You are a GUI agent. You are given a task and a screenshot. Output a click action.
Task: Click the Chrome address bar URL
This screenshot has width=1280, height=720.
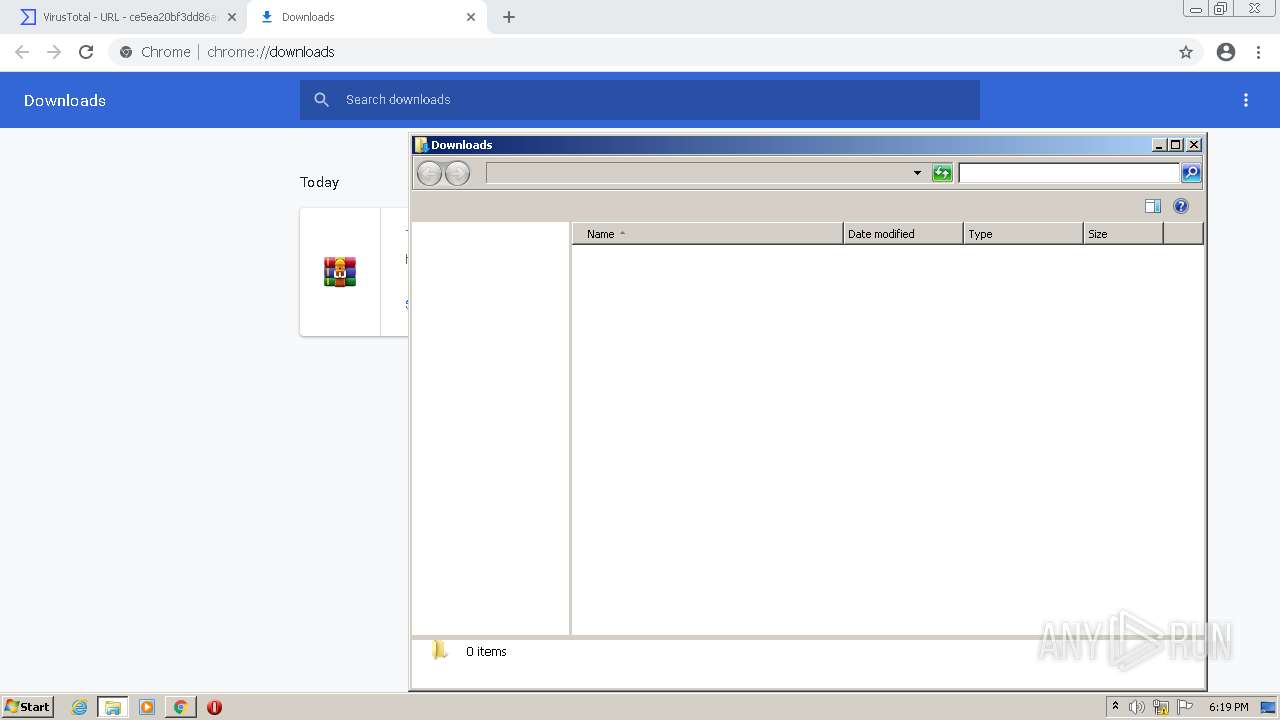[x=271, y=52]
